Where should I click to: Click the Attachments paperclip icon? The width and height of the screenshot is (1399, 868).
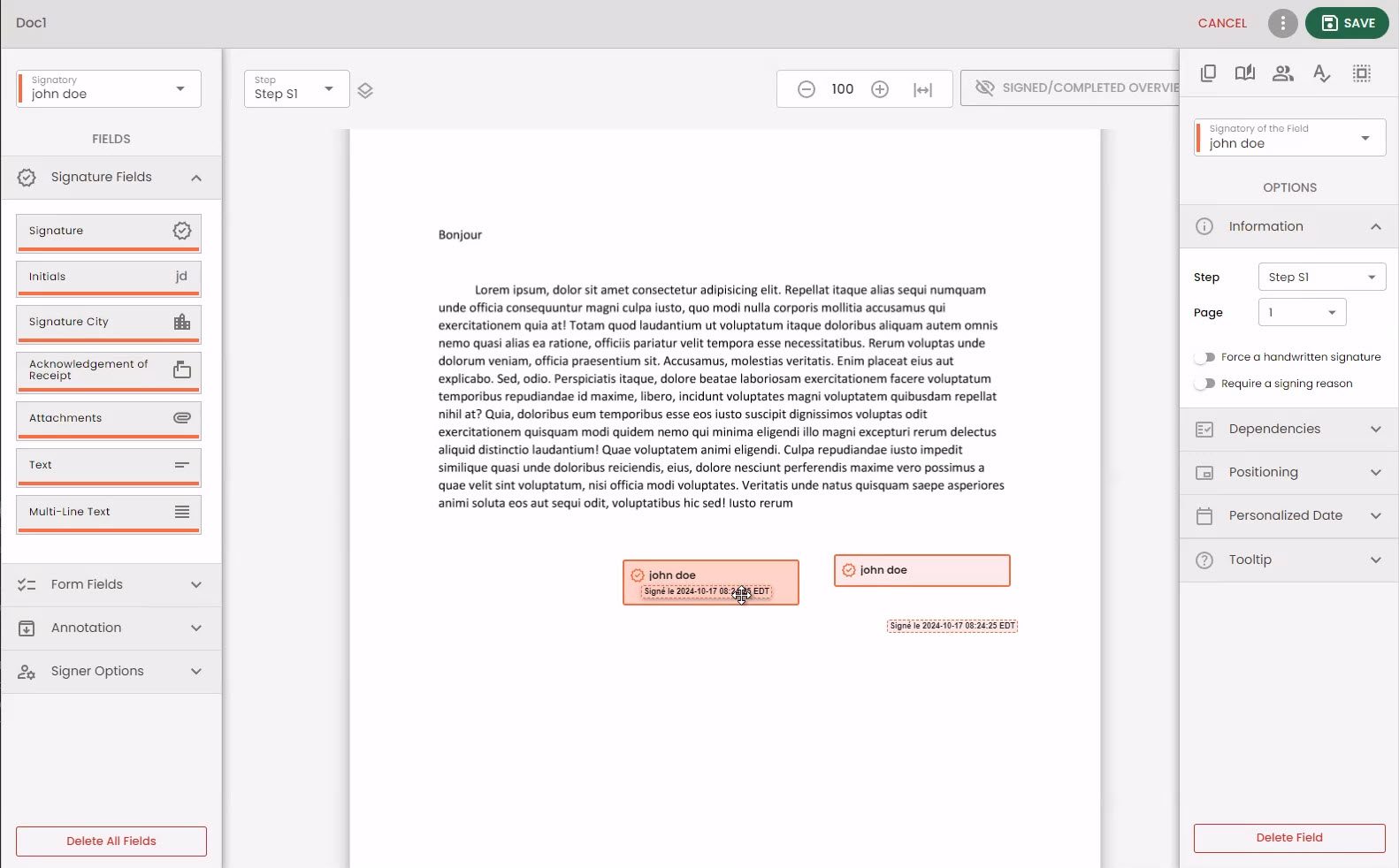pyautogui.click(x=182, y=417)
